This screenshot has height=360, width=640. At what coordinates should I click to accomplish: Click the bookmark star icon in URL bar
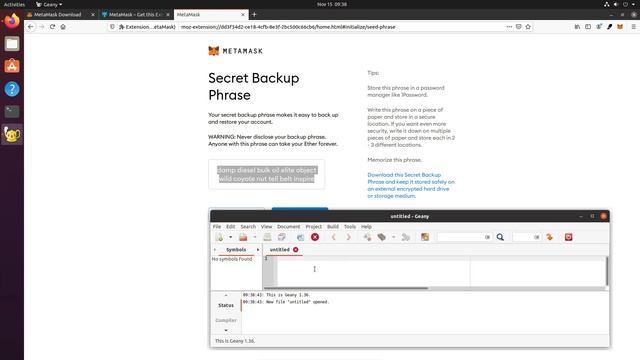tap(528, 27)
